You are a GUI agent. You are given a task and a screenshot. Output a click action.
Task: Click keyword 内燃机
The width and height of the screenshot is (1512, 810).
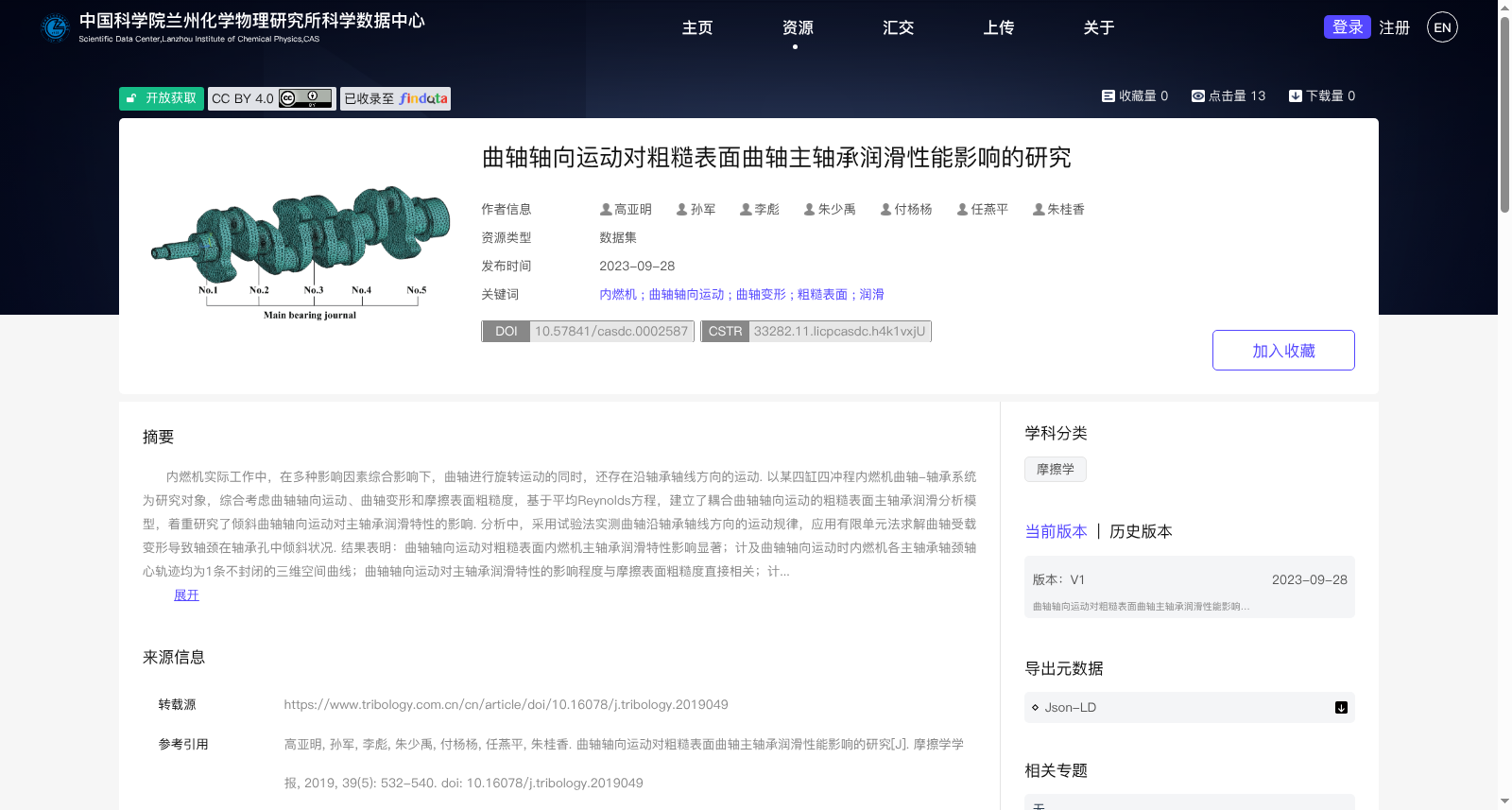pyautogui.click(x=618, y=294)
